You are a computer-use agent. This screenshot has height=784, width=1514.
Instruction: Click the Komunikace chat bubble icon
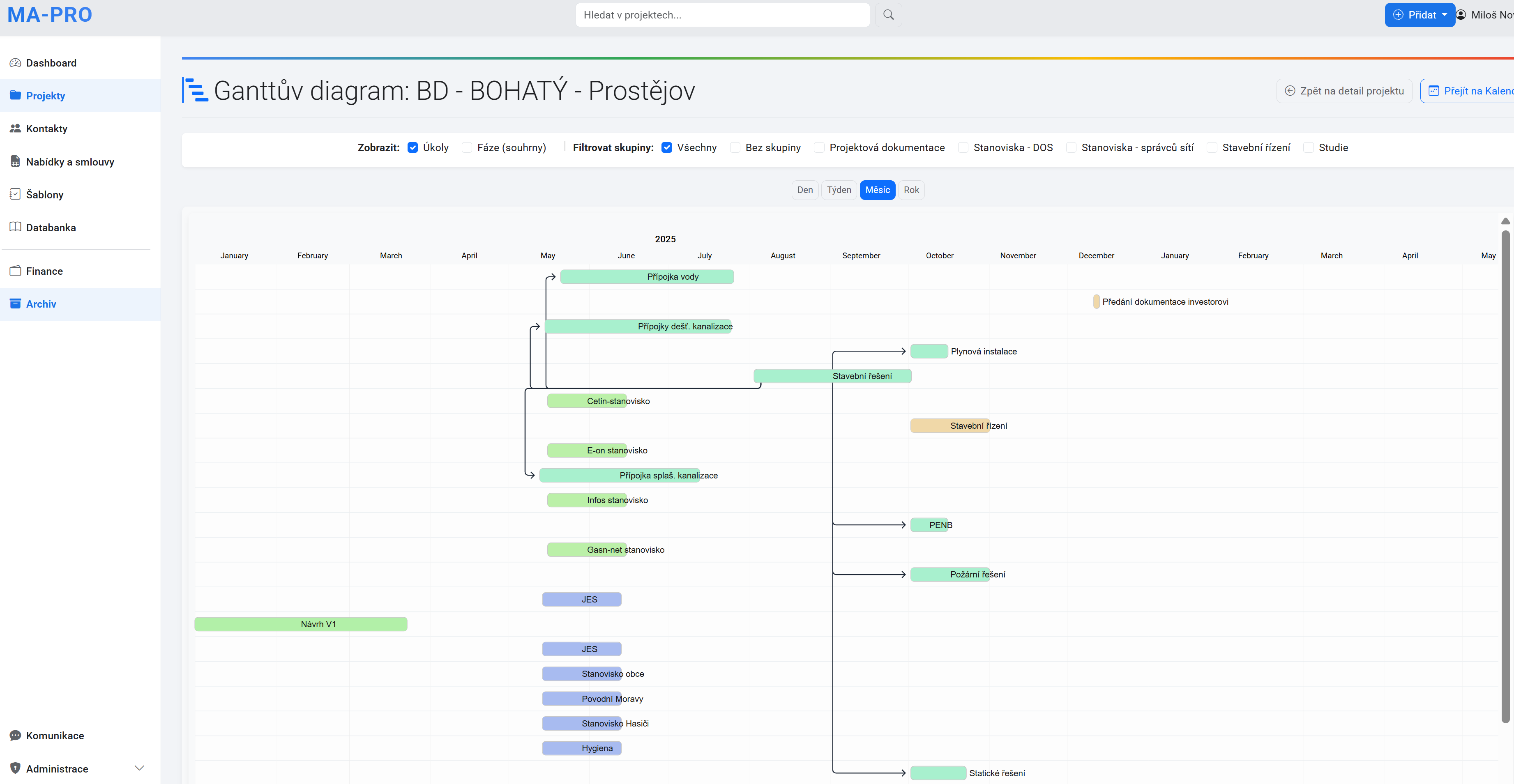pos(15,736)
